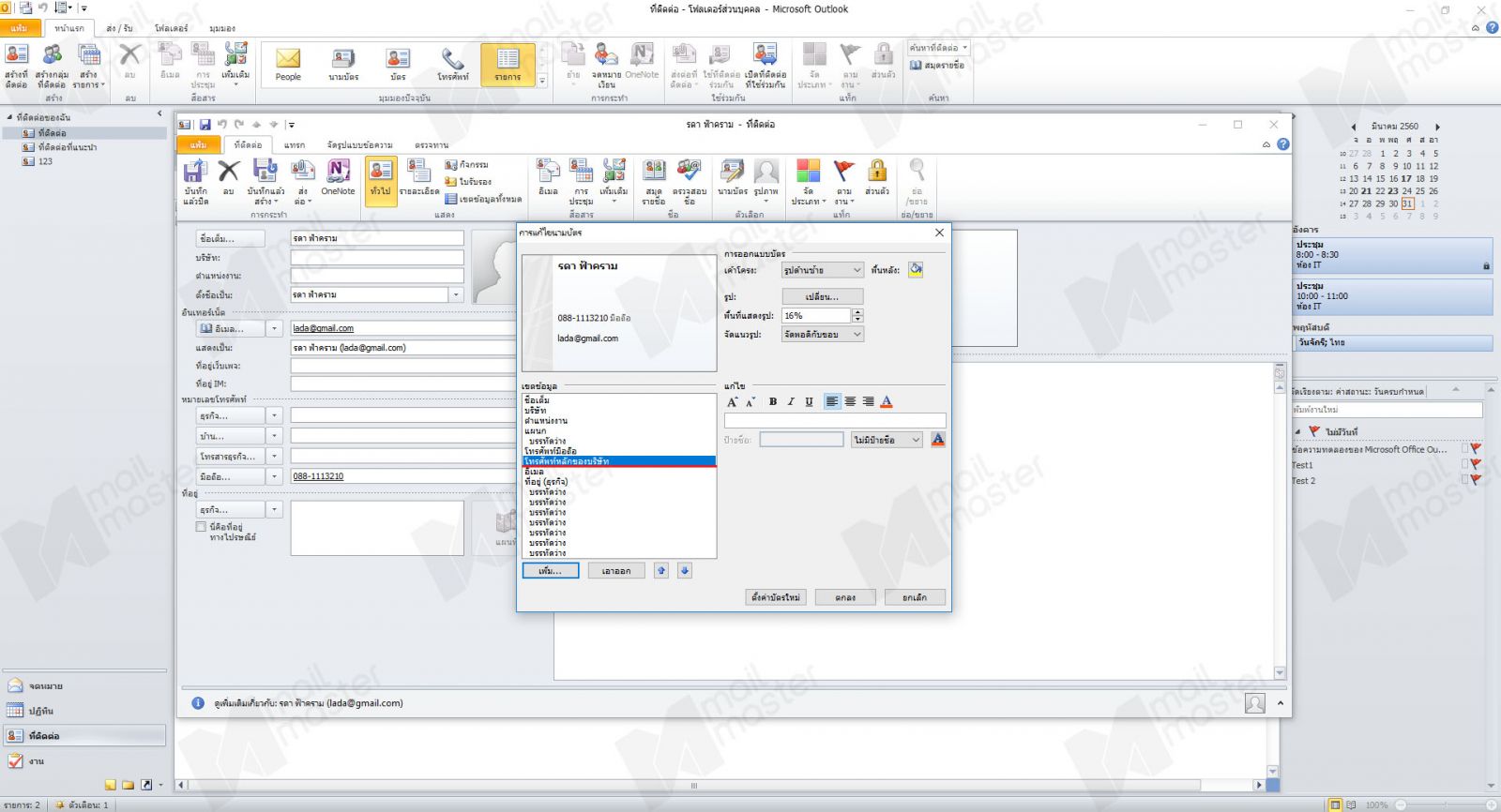This screenshot has width=1501, height=812.
Task: Select โทรศัพท์มือถือ in the fields list
Action: click(x=551, y=451)
